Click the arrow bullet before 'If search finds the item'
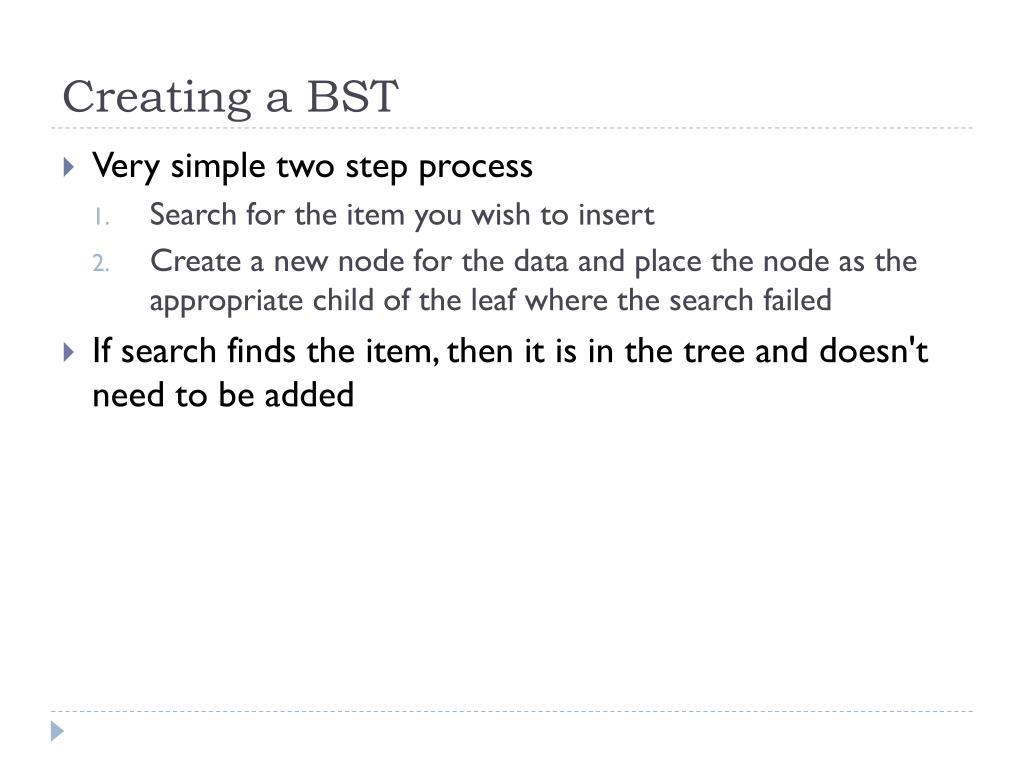This screenshot has width=1024, height=768. pos(69,353)
